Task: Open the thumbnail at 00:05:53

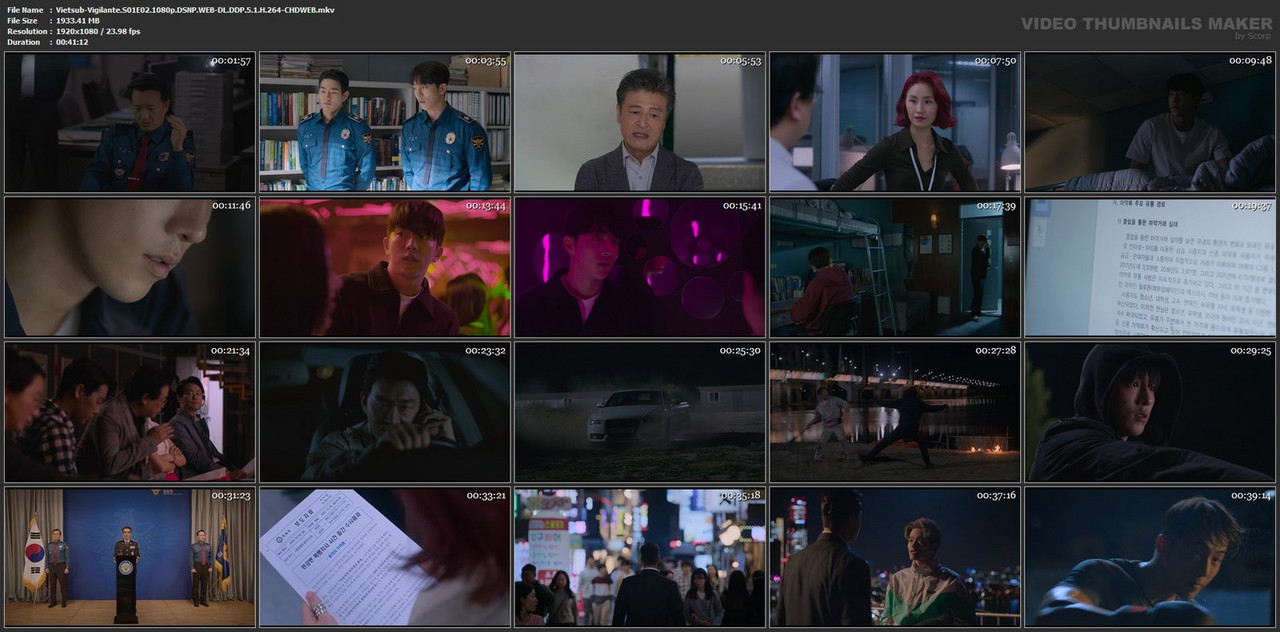Action: point(640,122)
